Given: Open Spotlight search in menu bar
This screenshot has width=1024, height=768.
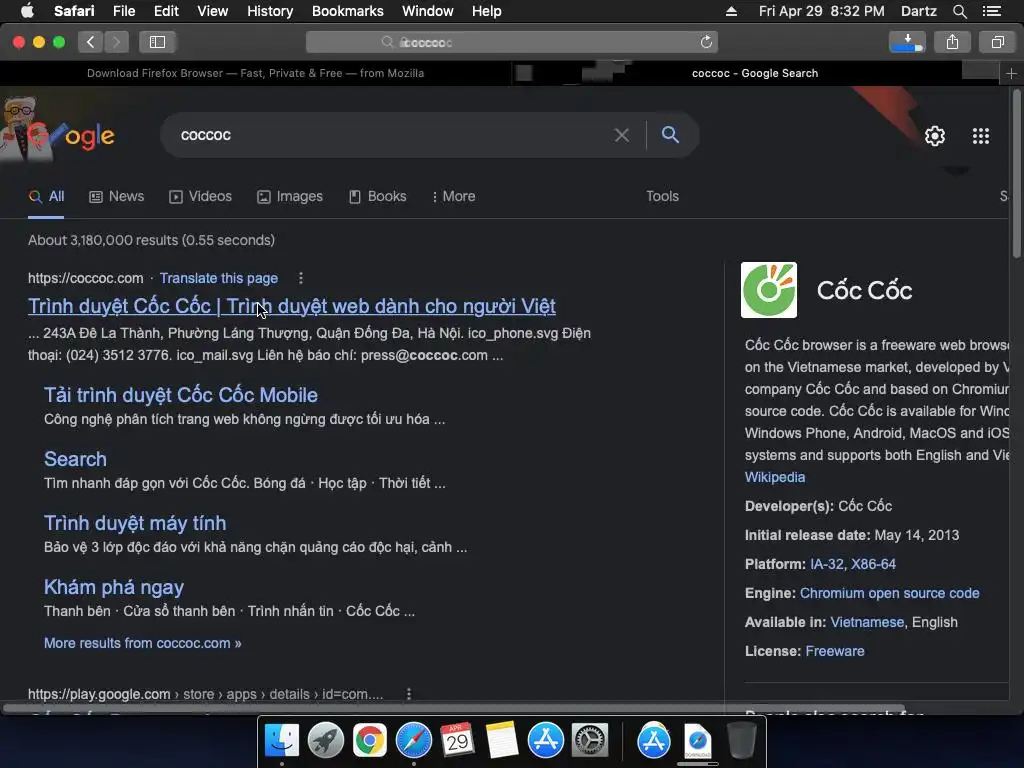Looking at the screenshot, I should click(x=959, y=11).
